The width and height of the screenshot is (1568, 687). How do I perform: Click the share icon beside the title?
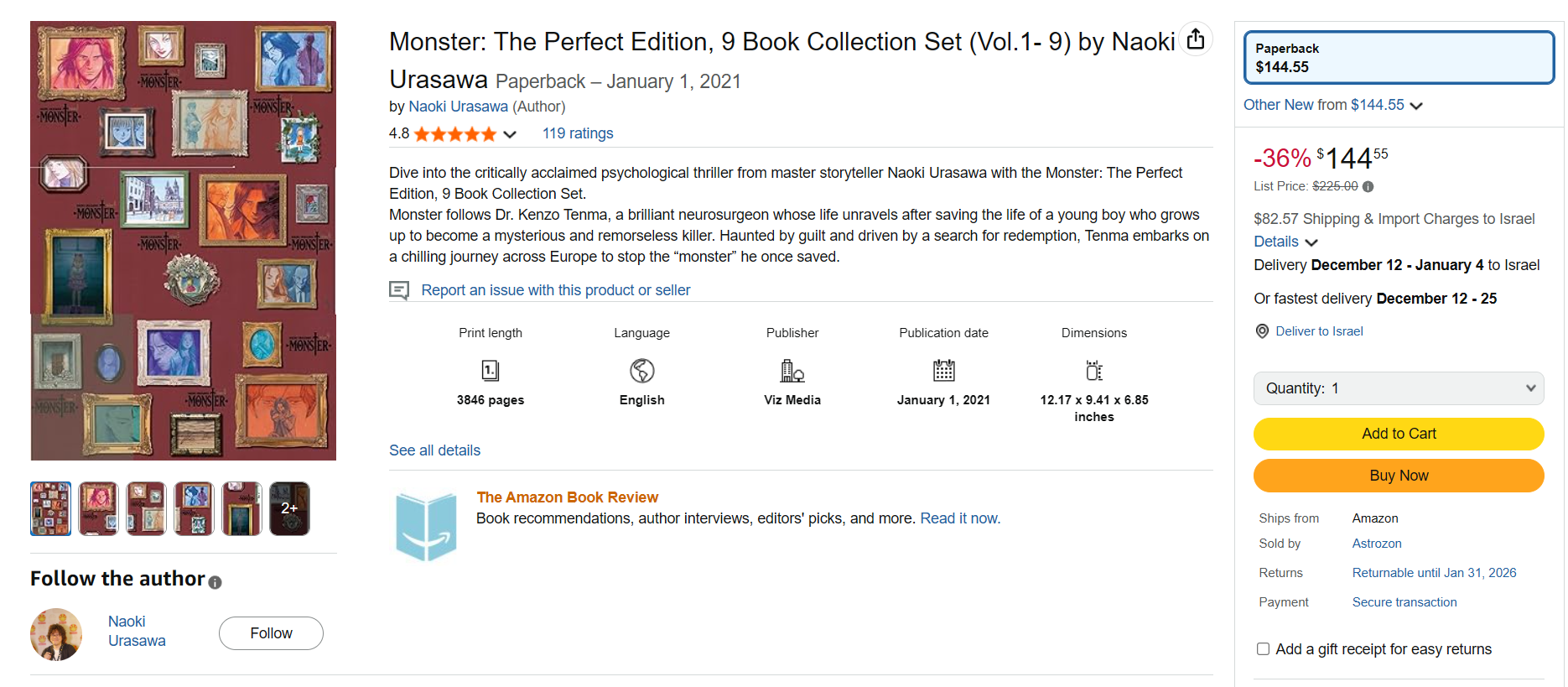[x=1196, y=39]
